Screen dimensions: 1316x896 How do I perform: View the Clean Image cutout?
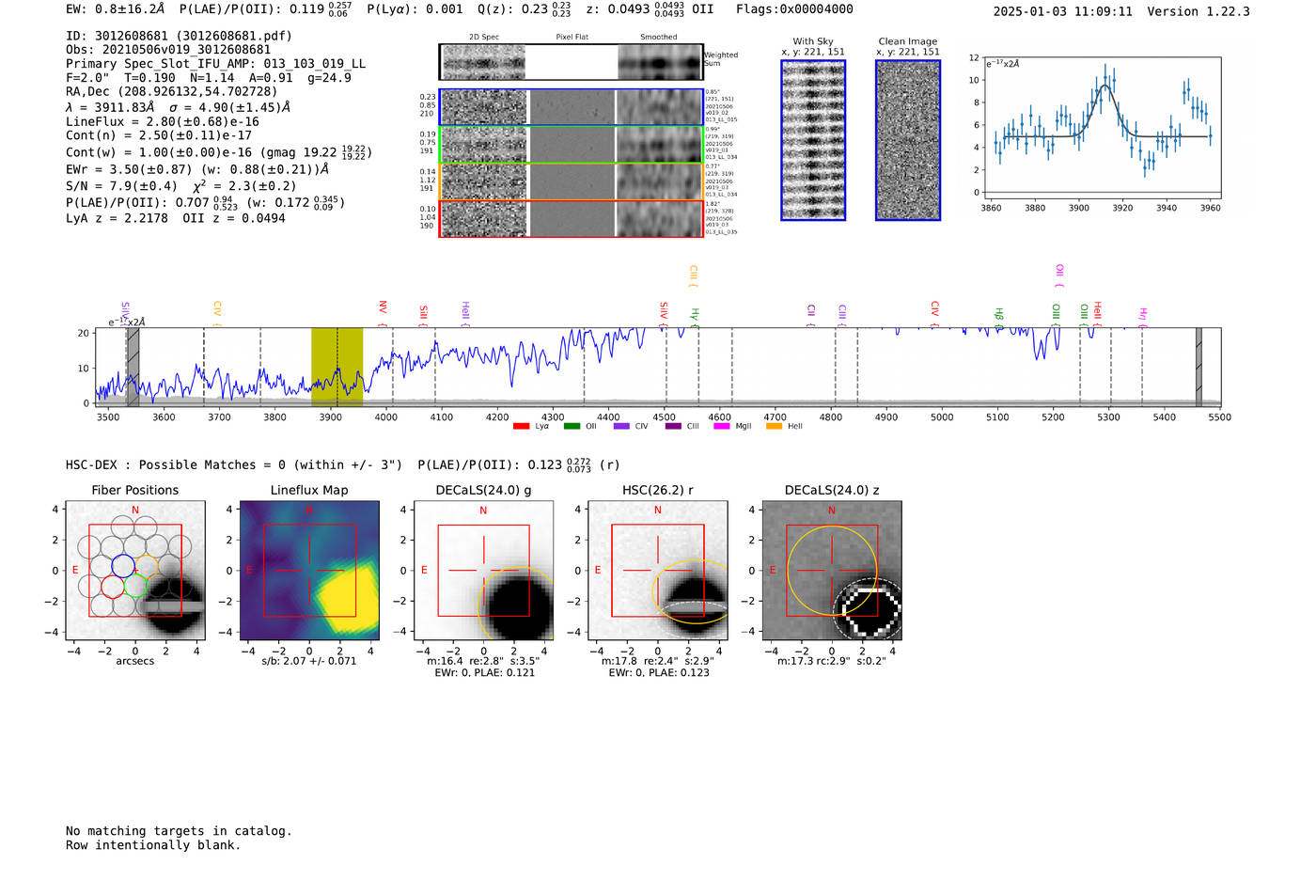tap(908, 141)
